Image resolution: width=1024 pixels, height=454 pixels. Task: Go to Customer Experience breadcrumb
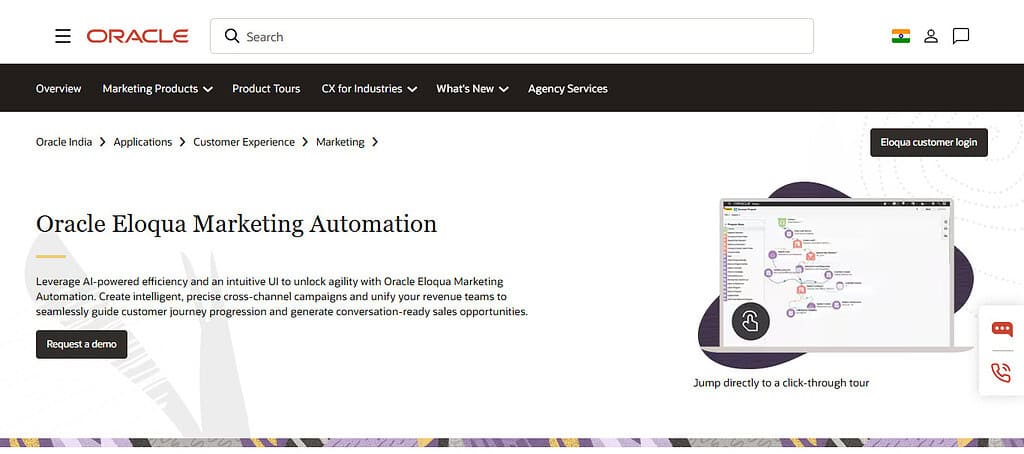click(244, 142)
